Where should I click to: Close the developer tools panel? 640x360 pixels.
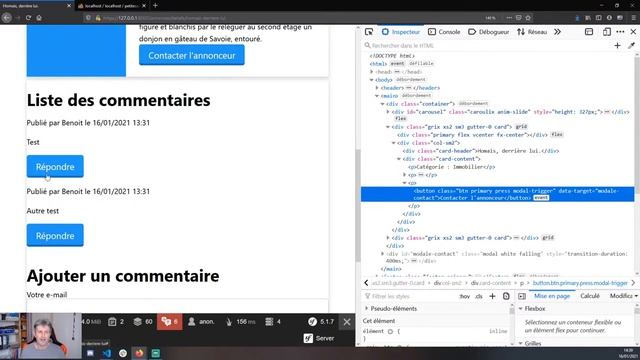coord(633,32)
